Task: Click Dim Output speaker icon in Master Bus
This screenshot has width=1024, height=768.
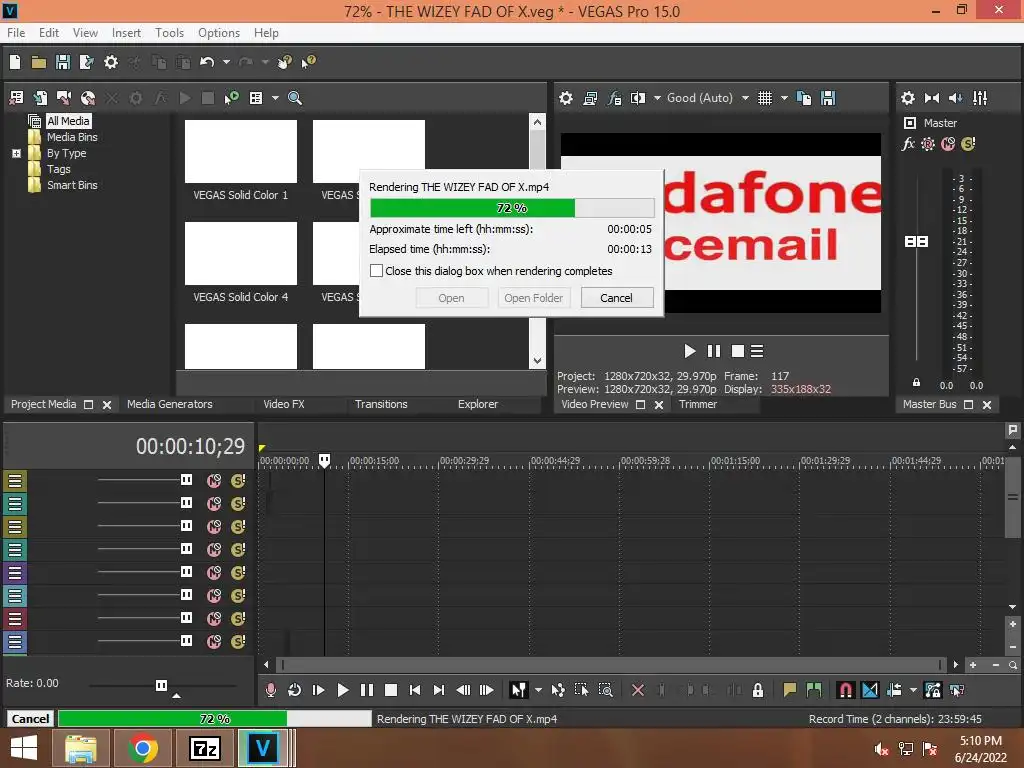Action: coord(955,98)
